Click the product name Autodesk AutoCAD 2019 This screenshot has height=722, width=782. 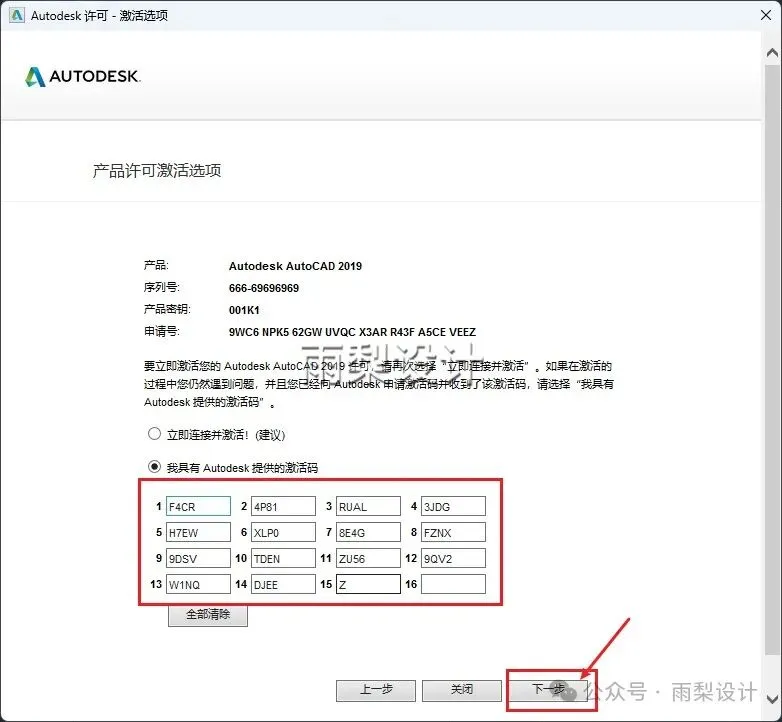tap(295, 266)
